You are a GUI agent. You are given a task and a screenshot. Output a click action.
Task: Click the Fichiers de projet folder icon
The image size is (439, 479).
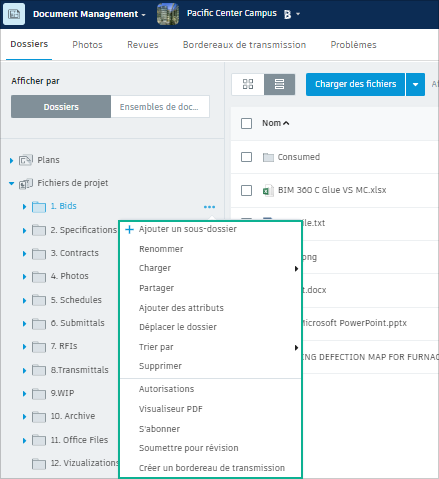pos(26,184)
